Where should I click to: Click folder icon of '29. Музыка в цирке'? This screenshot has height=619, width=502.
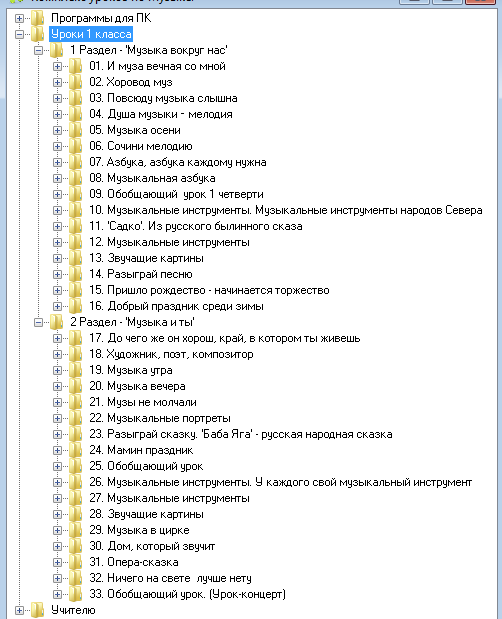click(x=75, y=530)
